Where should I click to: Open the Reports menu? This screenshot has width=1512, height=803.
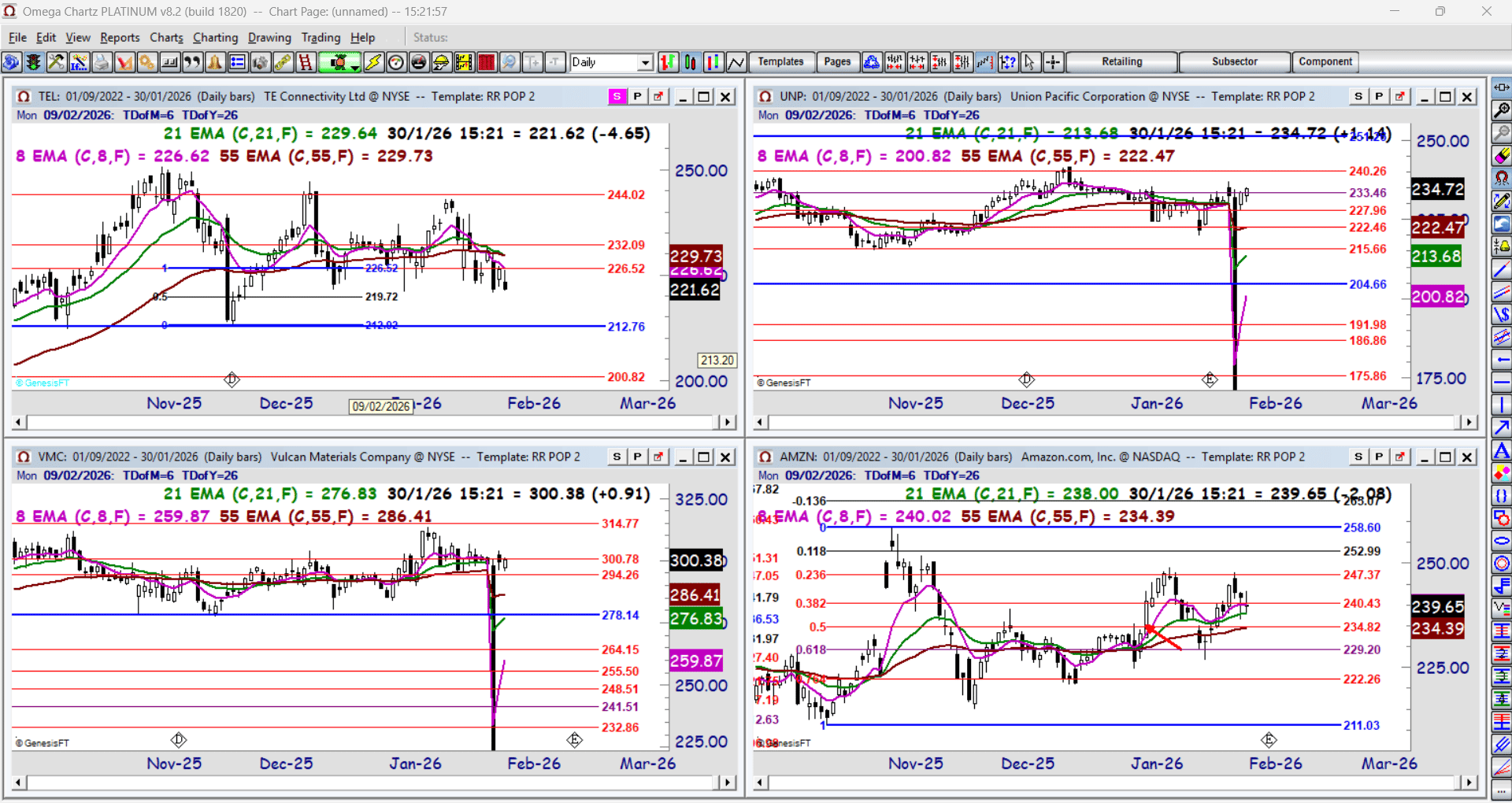pyautogui.click(x=120, y=37)
